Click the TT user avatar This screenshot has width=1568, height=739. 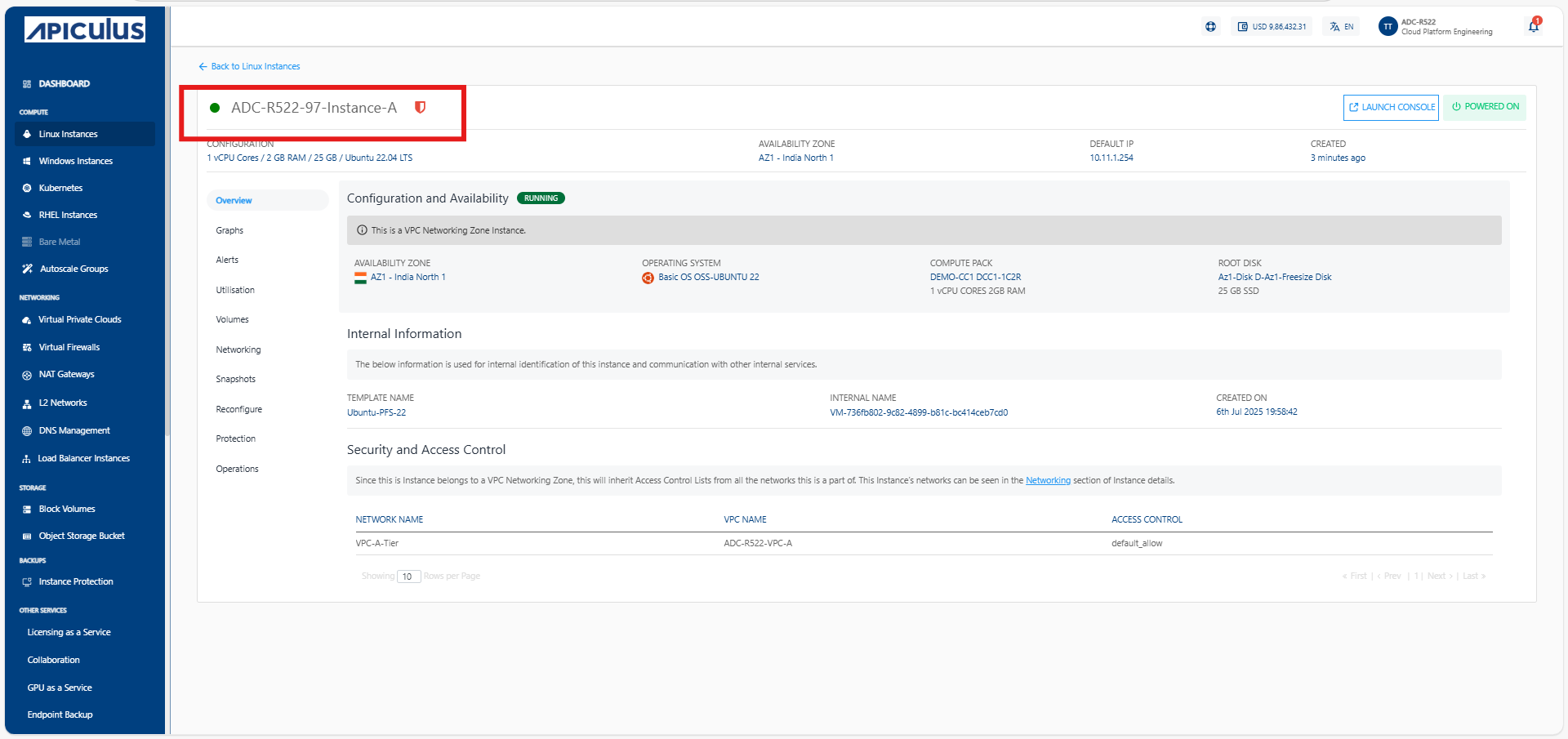point(1388,27)
